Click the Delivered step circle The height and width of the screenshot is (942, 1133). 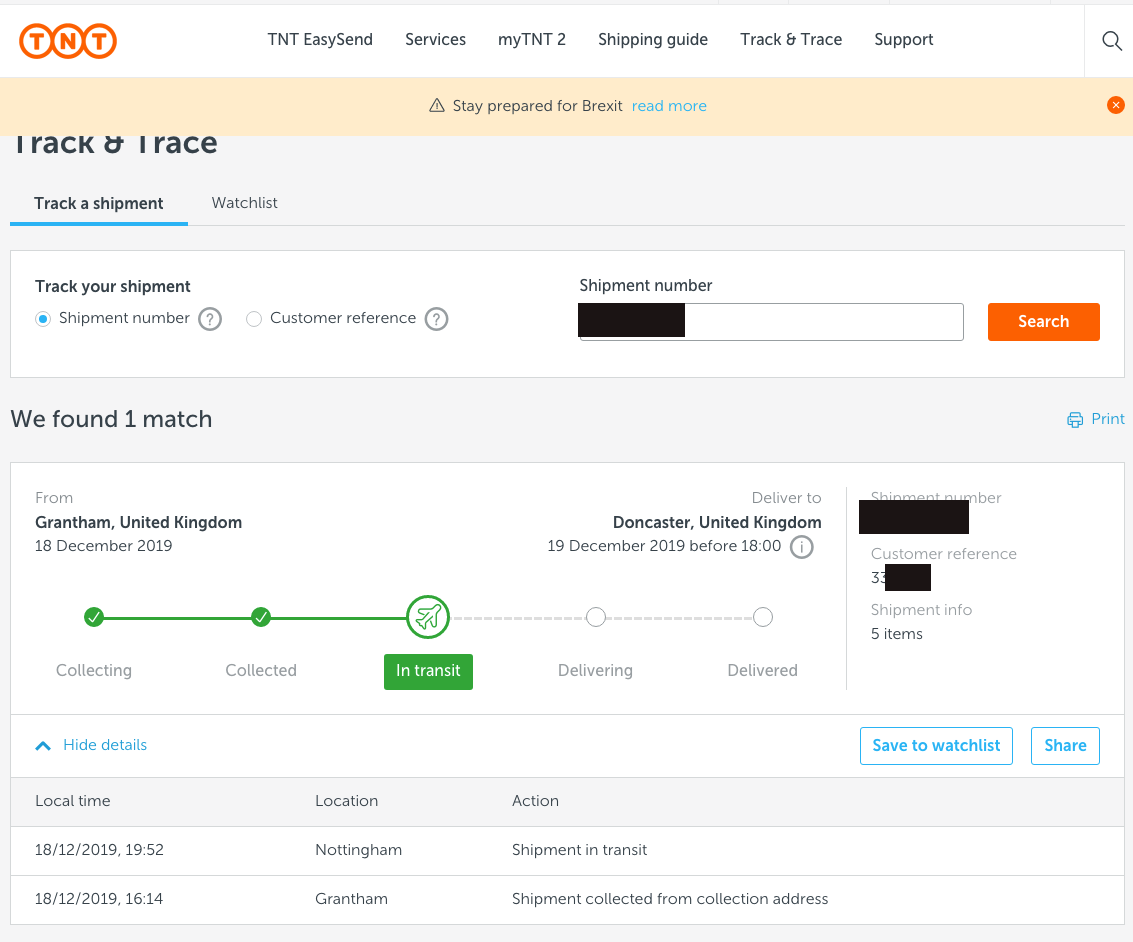[x=762, y=617]
